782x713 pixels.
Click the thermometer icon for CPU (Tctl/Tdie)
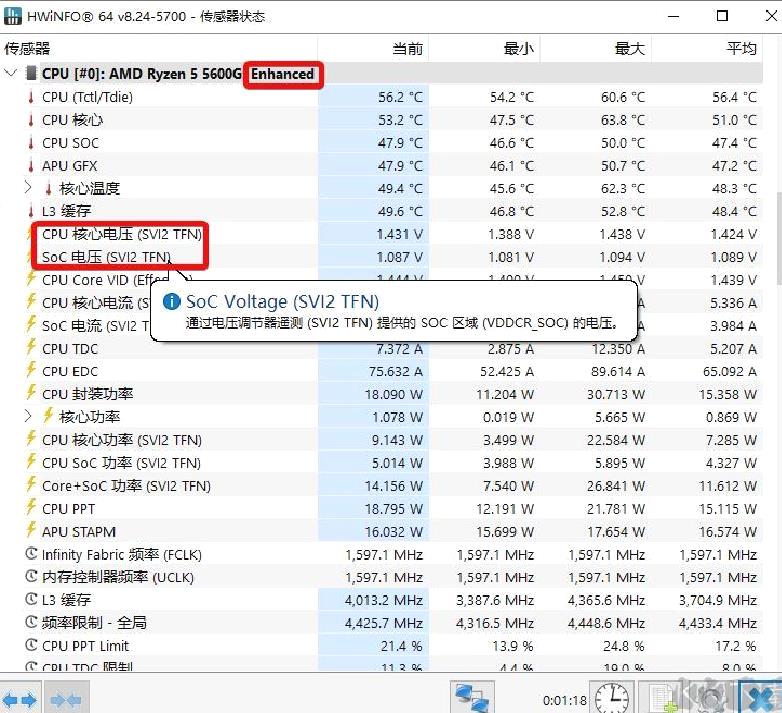point(31,97)
